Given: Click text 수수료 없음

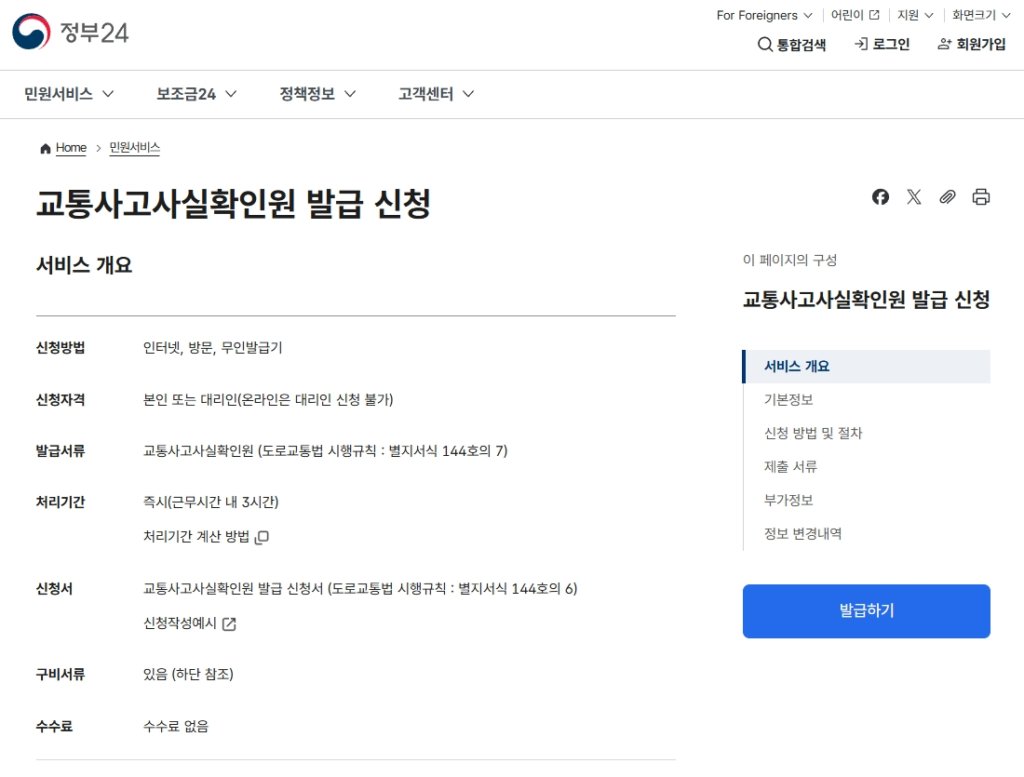Looking at the screenshot, I should click(x=176, y=726).
